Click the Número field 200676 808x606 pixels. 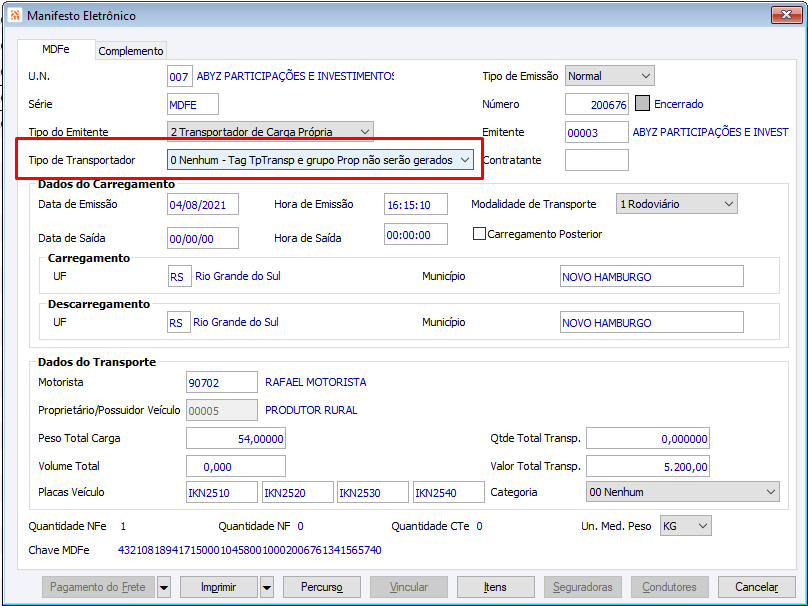pyautogui.click(x=597, y=104)
